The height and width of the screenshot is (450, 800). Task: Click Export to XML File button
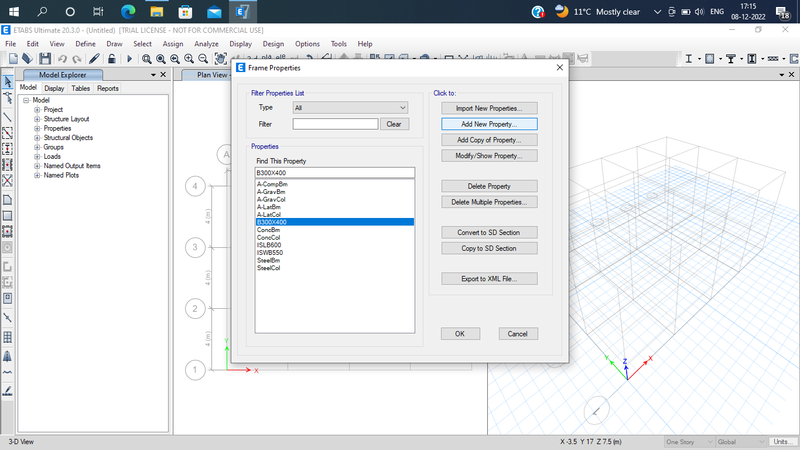489,279
